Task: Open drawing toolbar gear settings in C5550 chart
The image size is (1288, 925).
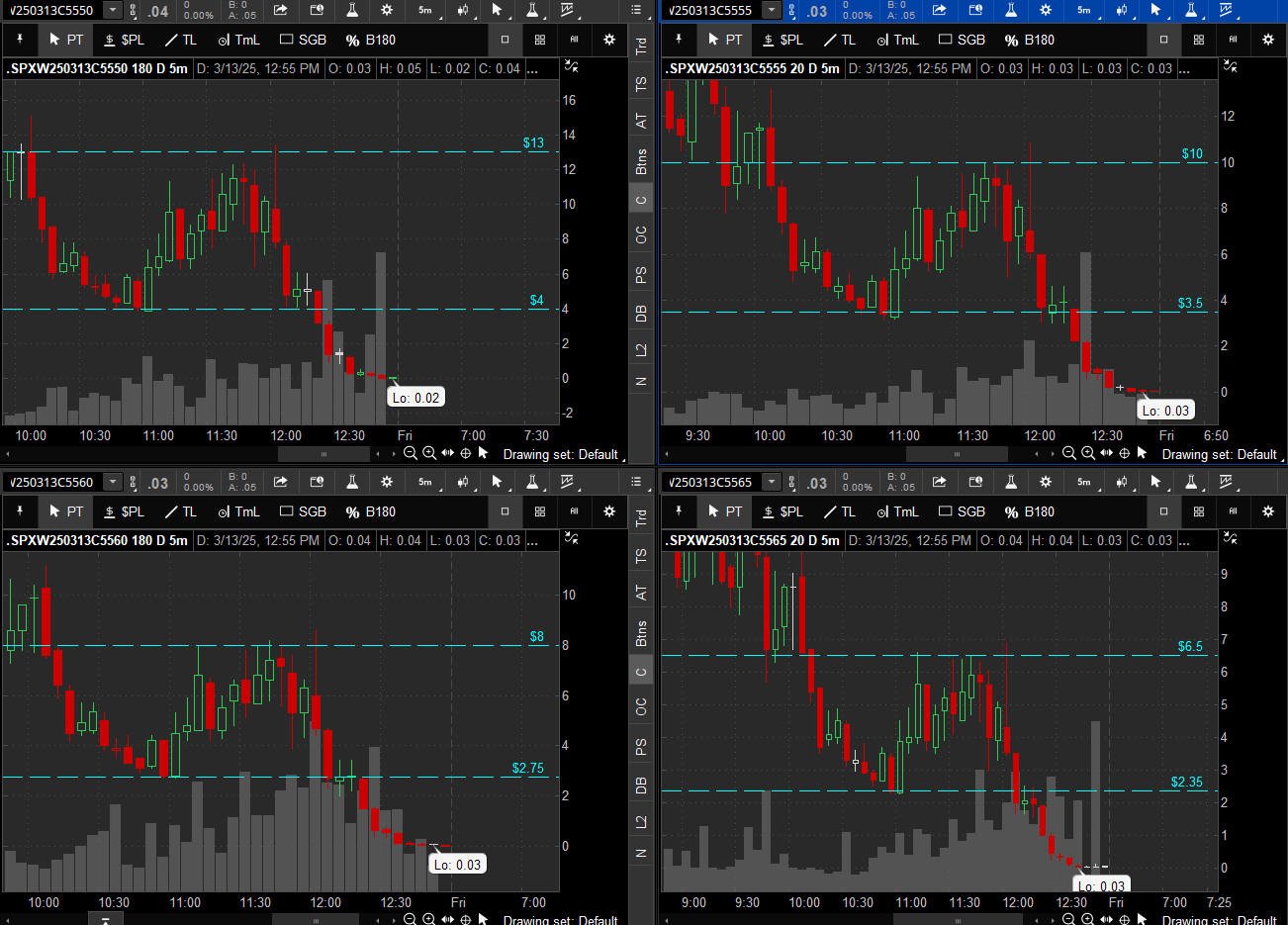Action: [x=609, y=40]
